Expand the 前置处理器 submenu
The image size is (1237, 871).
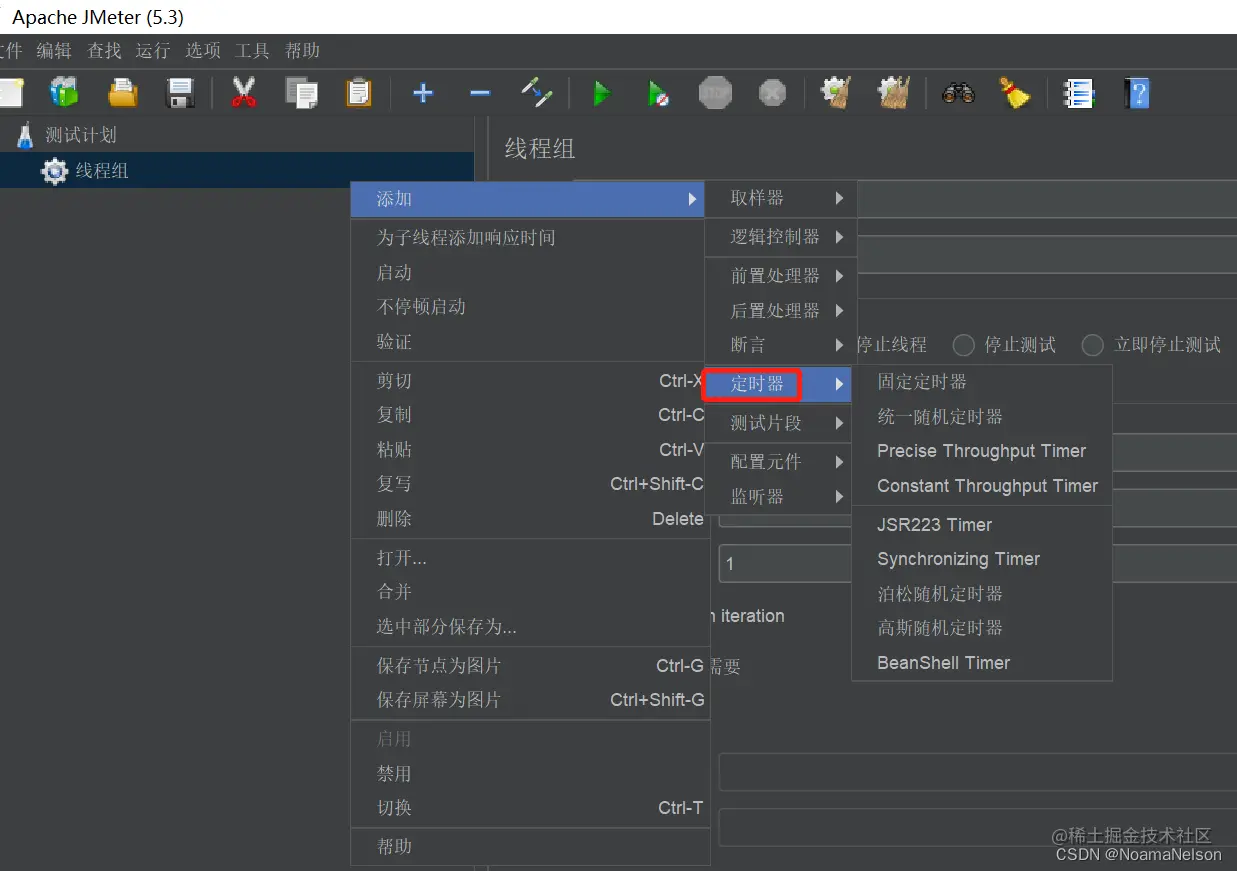(781, 276)
